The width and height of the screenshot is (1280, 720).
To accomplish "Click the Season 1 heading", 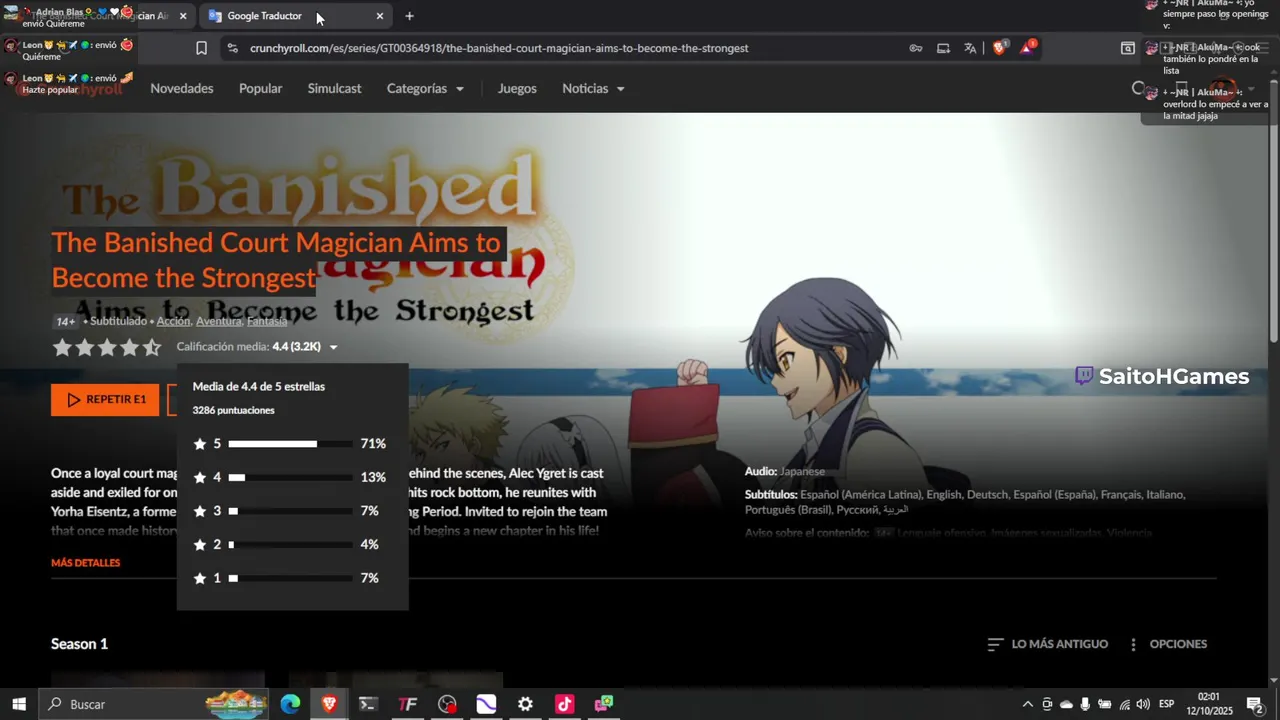I will tap(79, 644).
